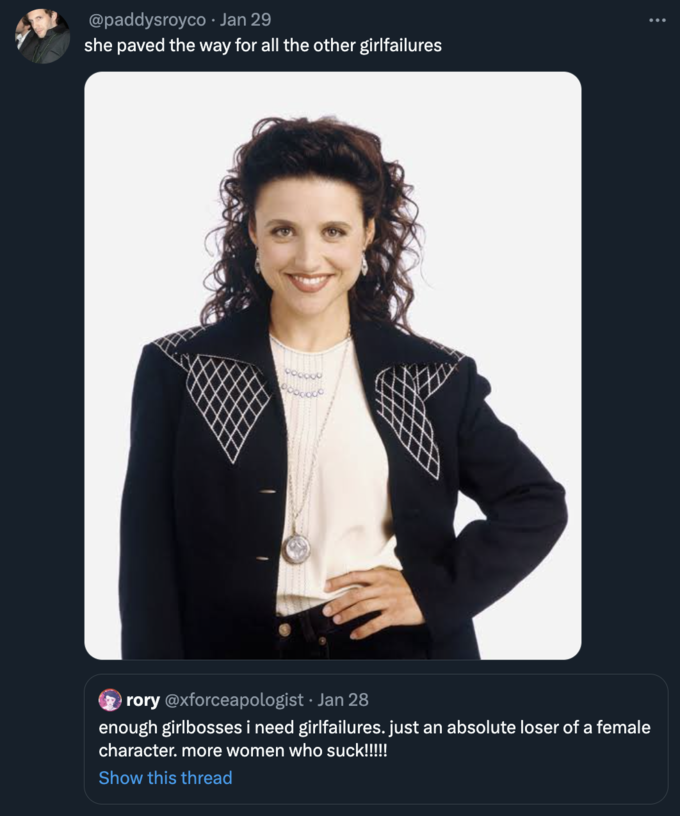Open the quoted tweet text about girlbosses
This screenshot has height=816, width=680.
point(375,739)
